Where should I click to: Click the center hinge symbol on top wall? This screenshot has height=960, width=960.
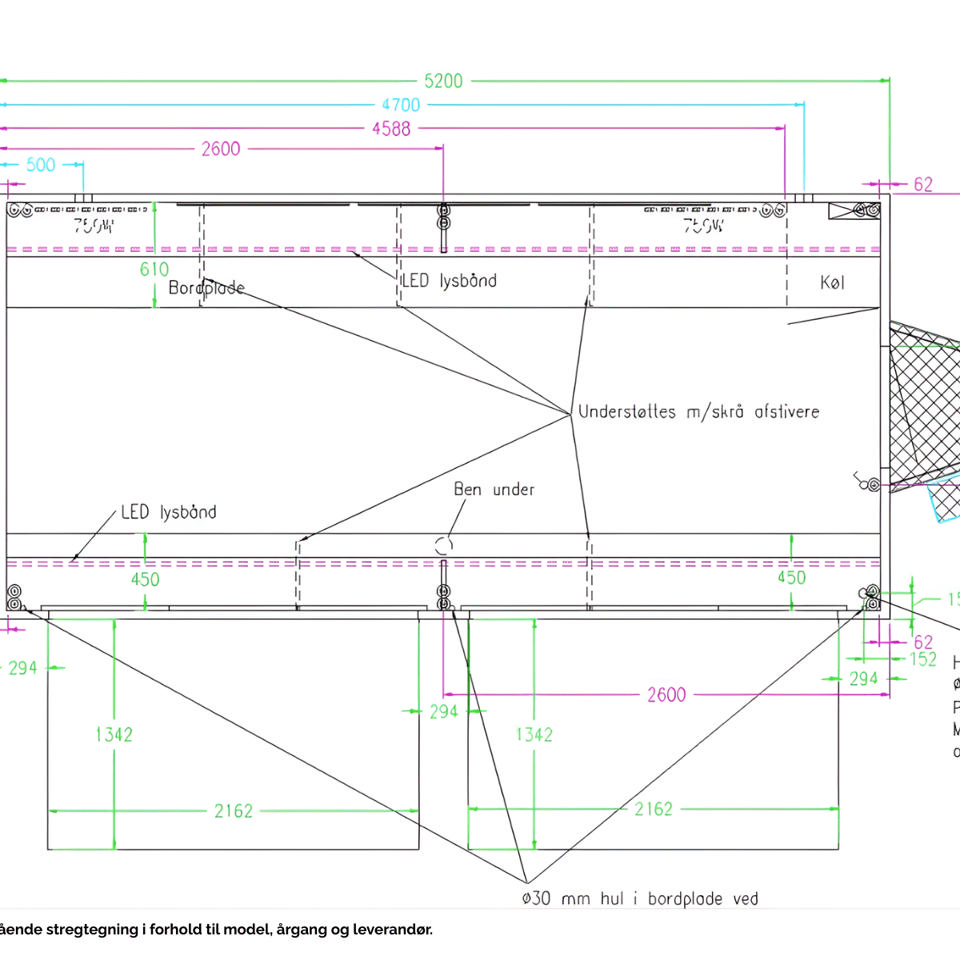click(x=443, y=215)
